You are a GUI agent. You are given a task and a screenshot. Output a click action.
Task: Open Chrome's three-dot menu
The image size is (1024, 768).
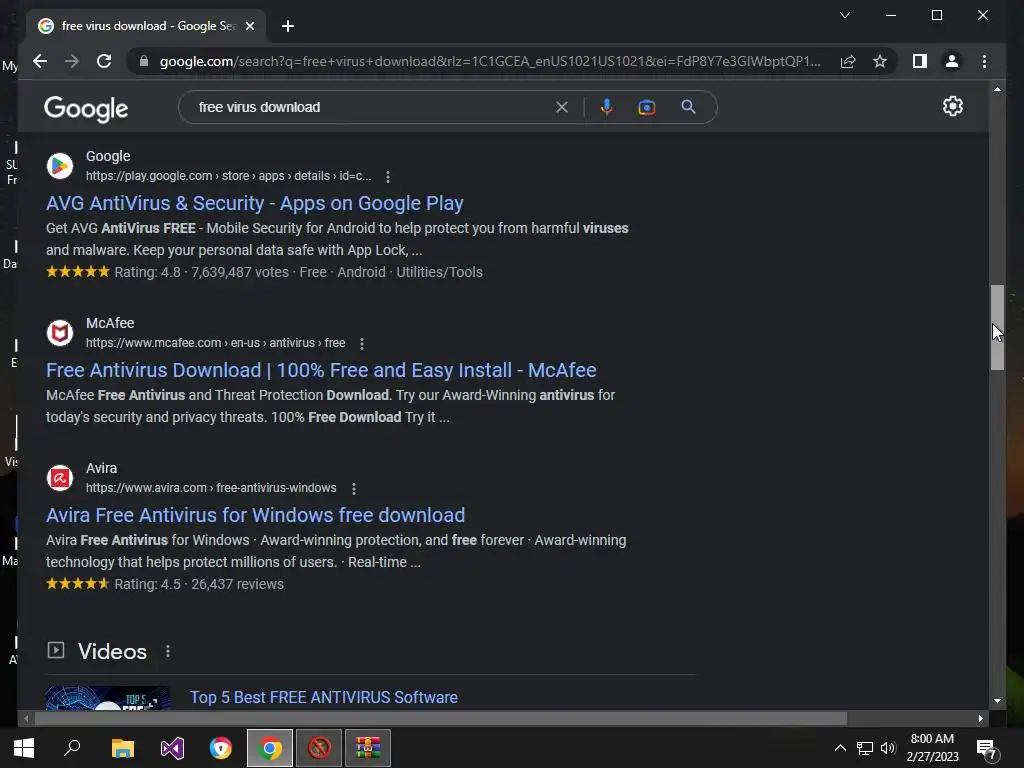(x=984, y=61)
